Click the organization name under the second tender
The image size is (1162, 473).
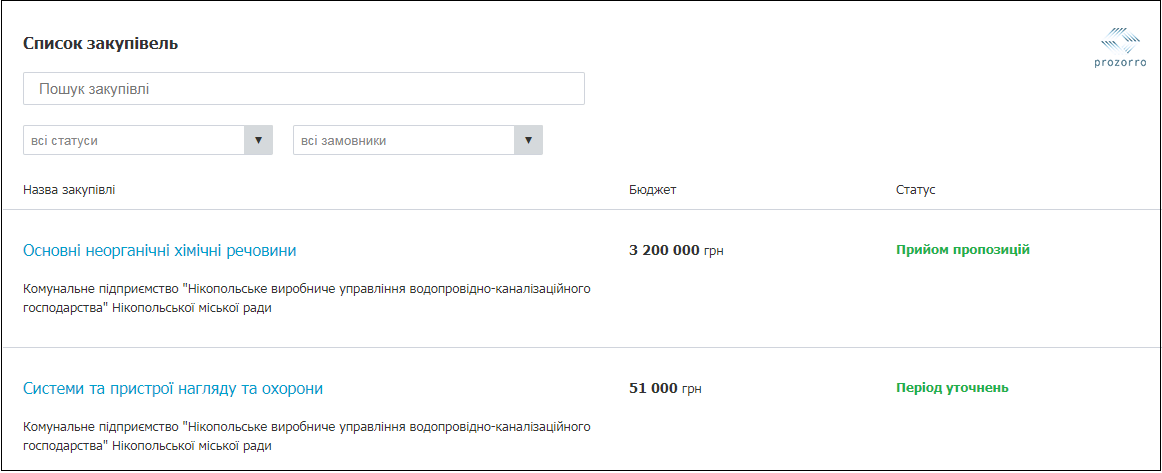(x=307, y=436)
